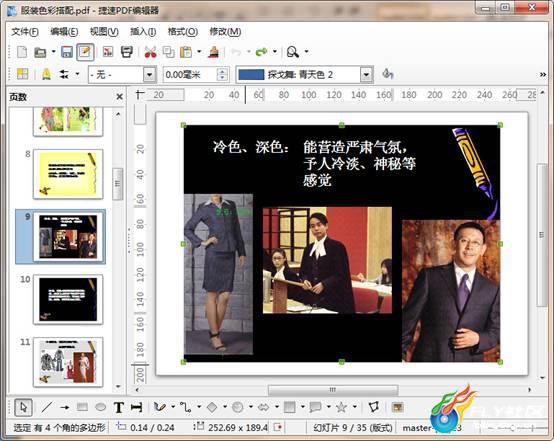
Task: Click the Cut scissors icon
Action: (x=151, y=52)
